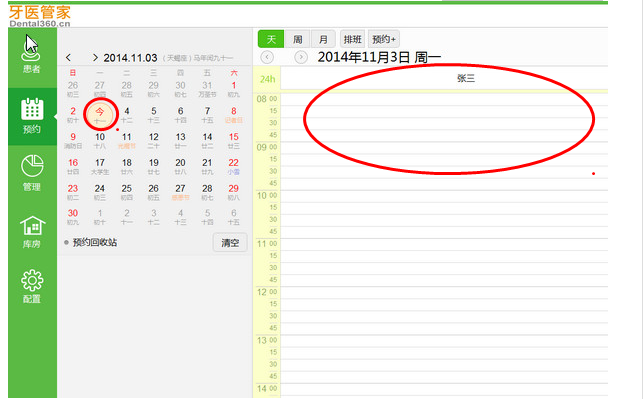Switch to the 天 day view tab

[271, 39]
